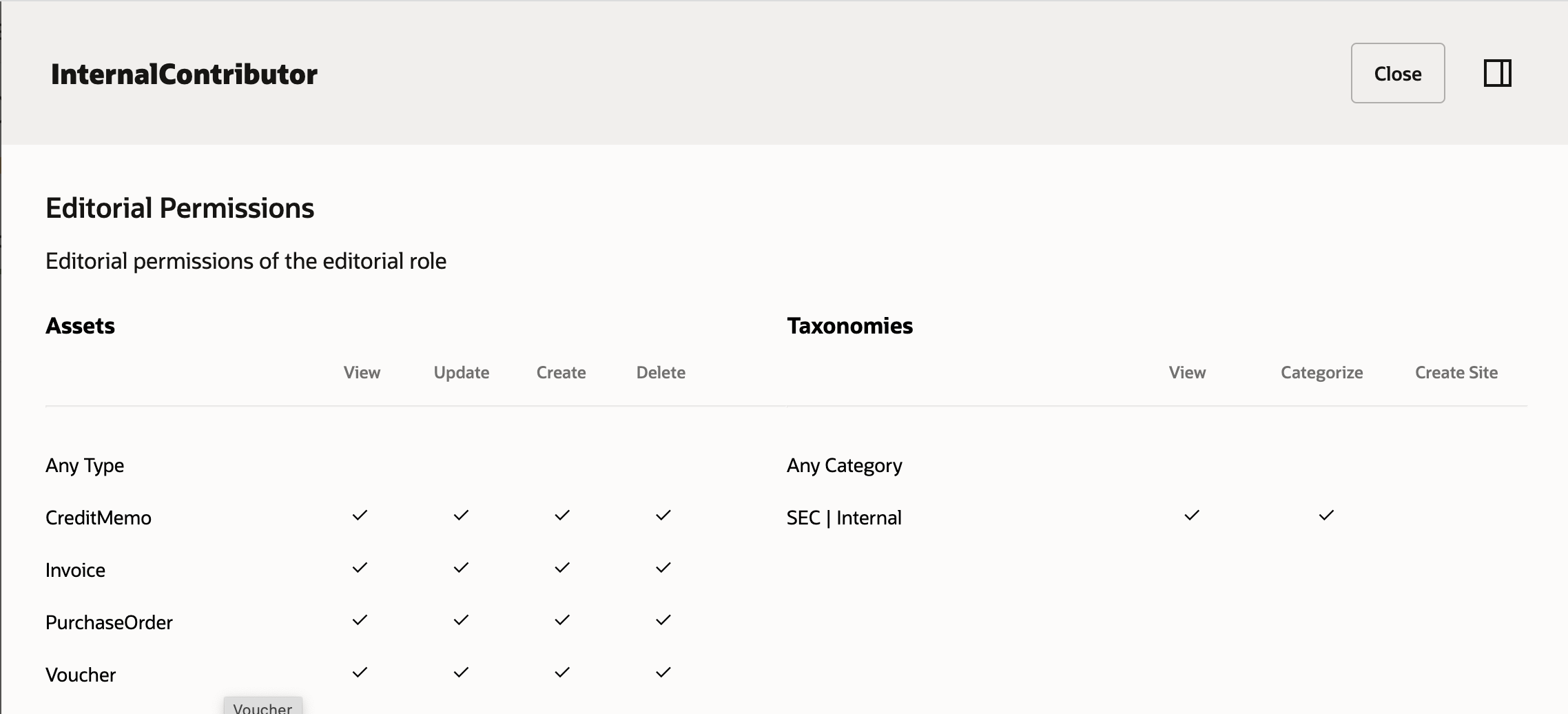Click the Close button
This screenshot has width=1568, height=714.
coord(1397,73)
